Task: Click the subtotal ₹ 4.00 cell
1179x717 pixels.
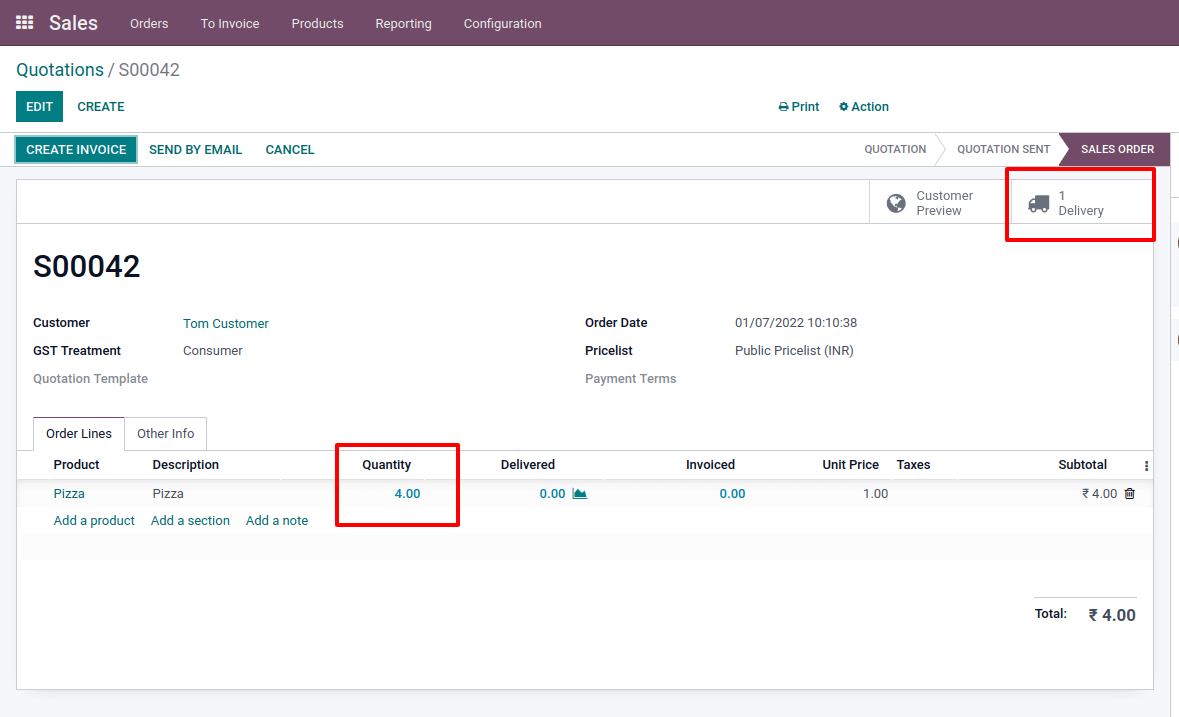Action: point(1099,494)
